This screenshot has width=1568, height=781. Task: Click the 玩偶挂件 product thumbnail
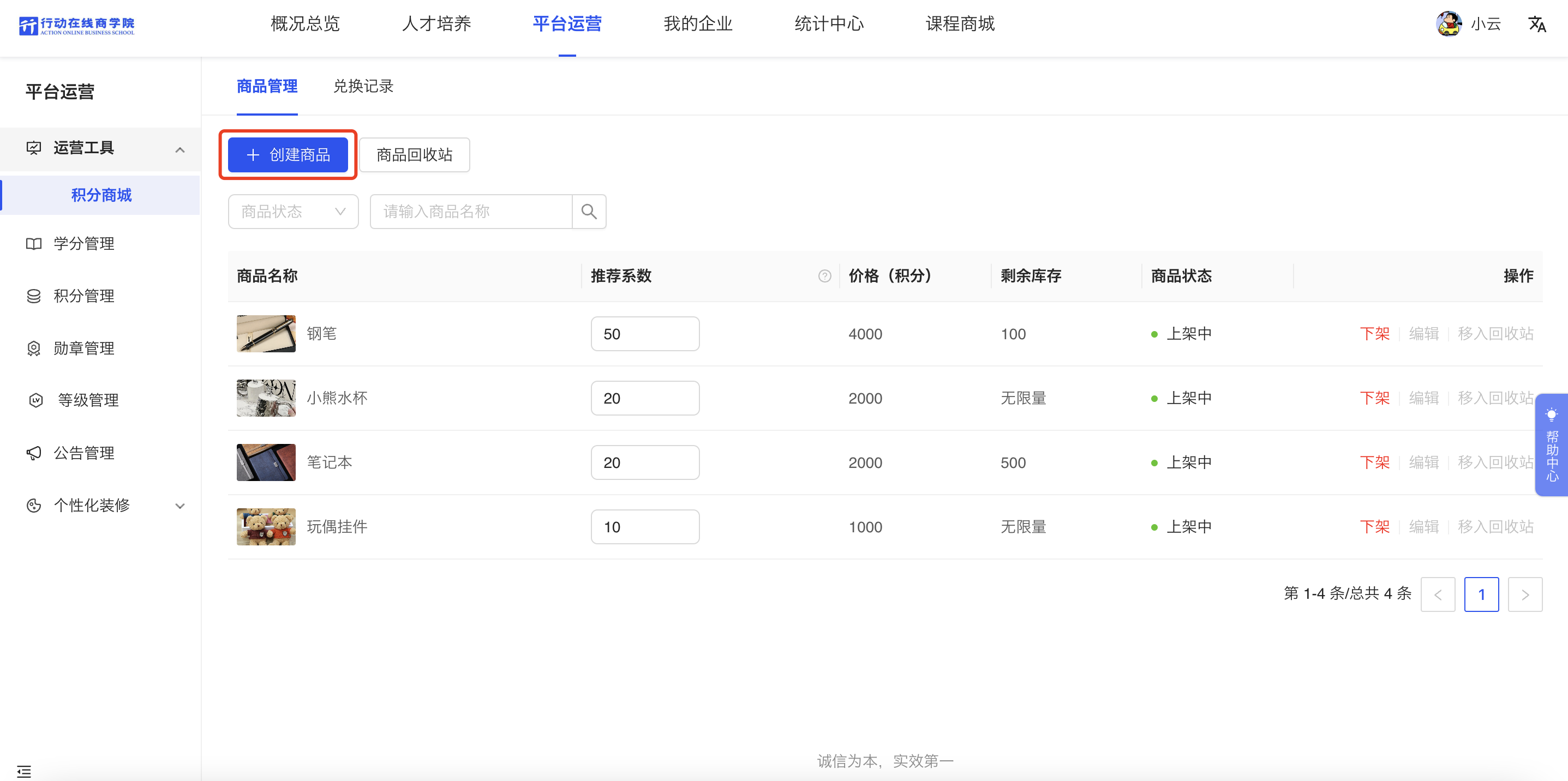[266, 527]
